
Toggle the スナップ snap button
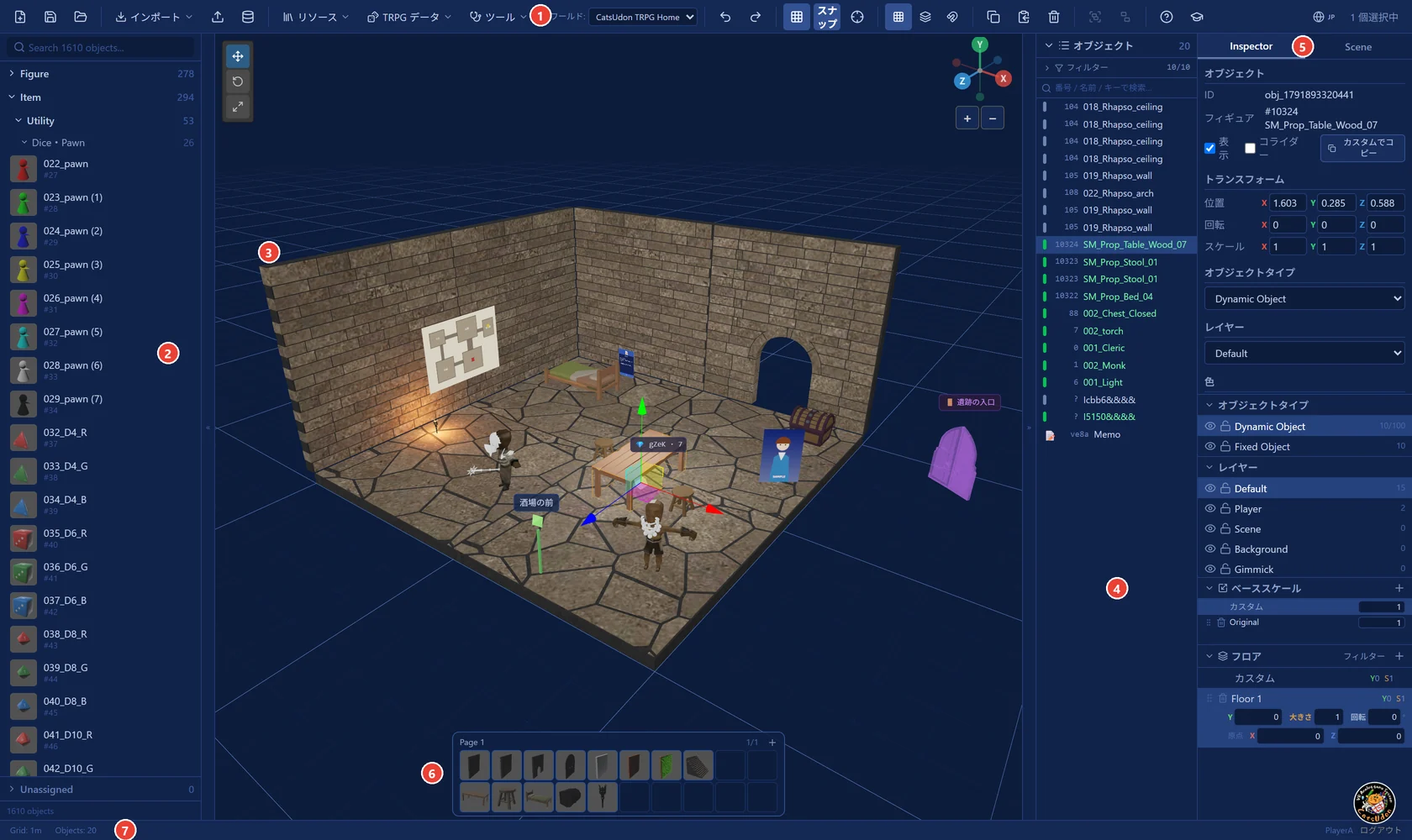click(x=827, y=17)
